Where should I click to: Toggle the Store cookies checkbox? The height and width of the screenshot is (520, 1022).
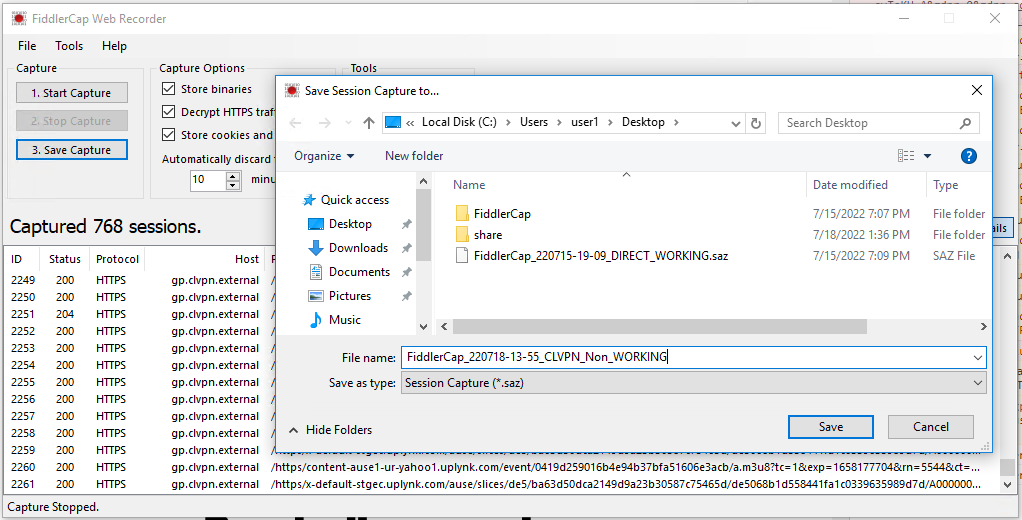click(x=169, y=135)
